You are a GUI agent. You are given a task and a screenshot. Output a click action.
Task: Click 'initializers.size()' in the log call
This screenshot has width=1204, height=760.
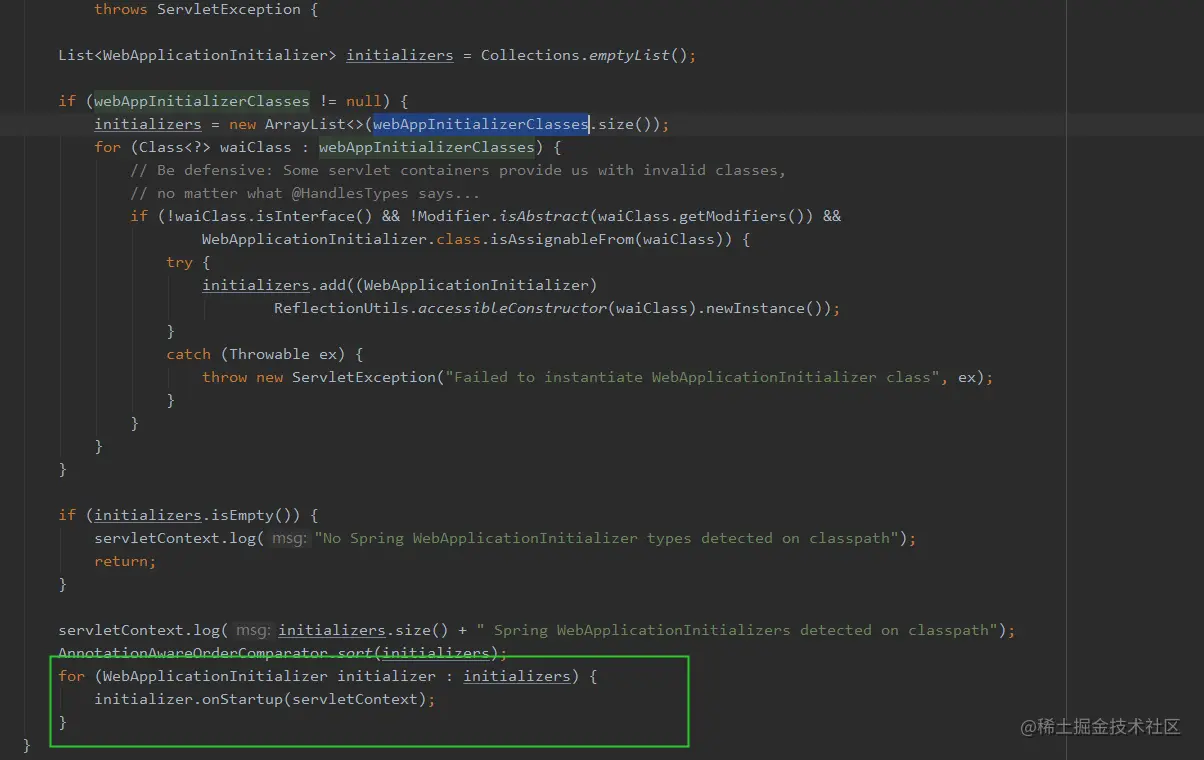point(364,630)
